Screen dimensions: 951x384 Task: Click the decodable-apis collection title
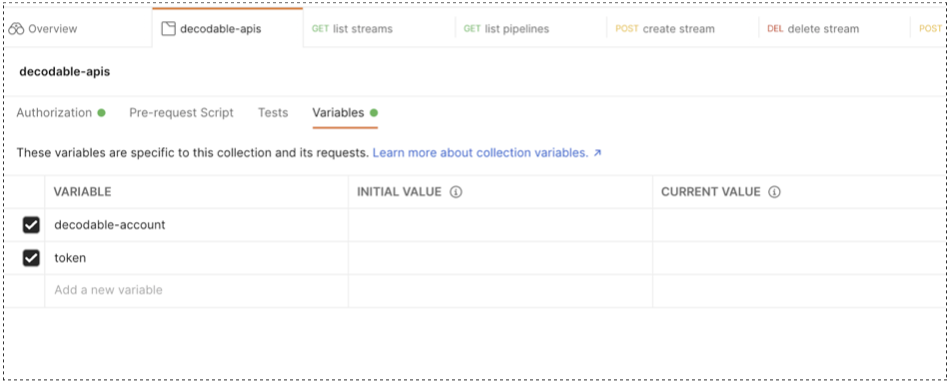pyautogui.click(x=65, y=72)
